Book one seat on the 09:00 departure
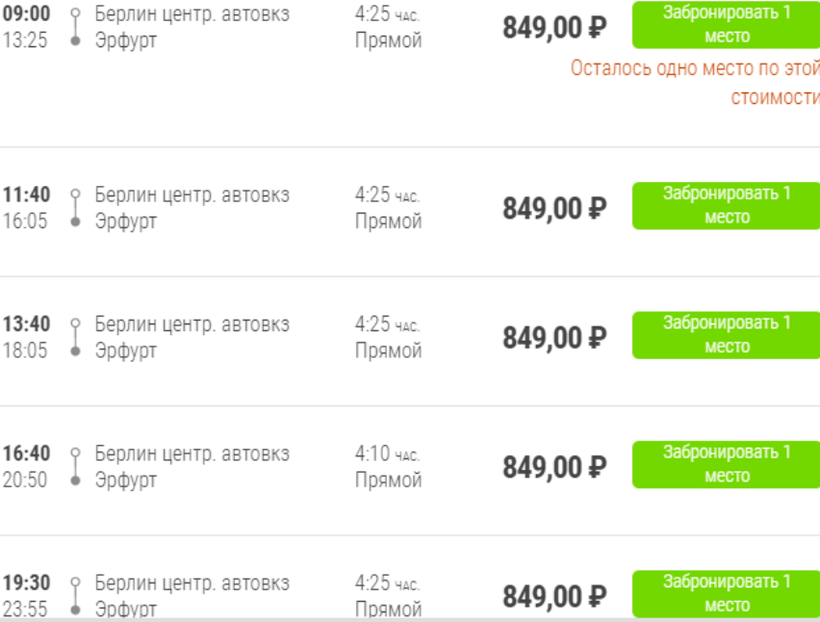 click(x=726, y=25)
